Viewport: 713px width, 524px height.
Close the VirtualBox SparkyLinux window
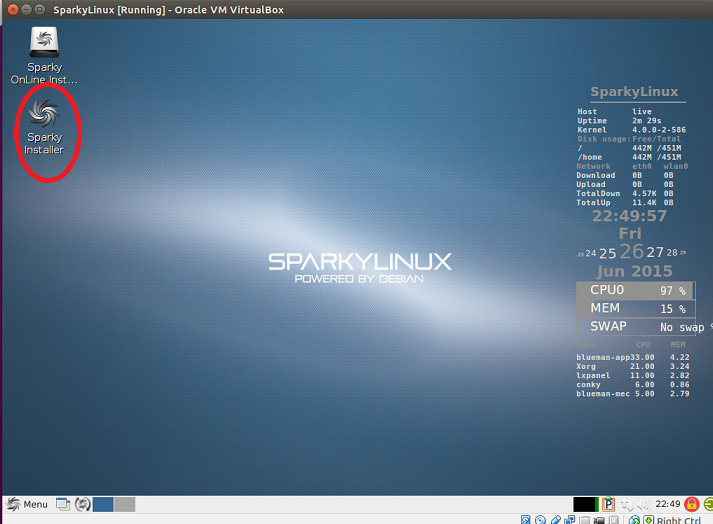tap(13, 9)
